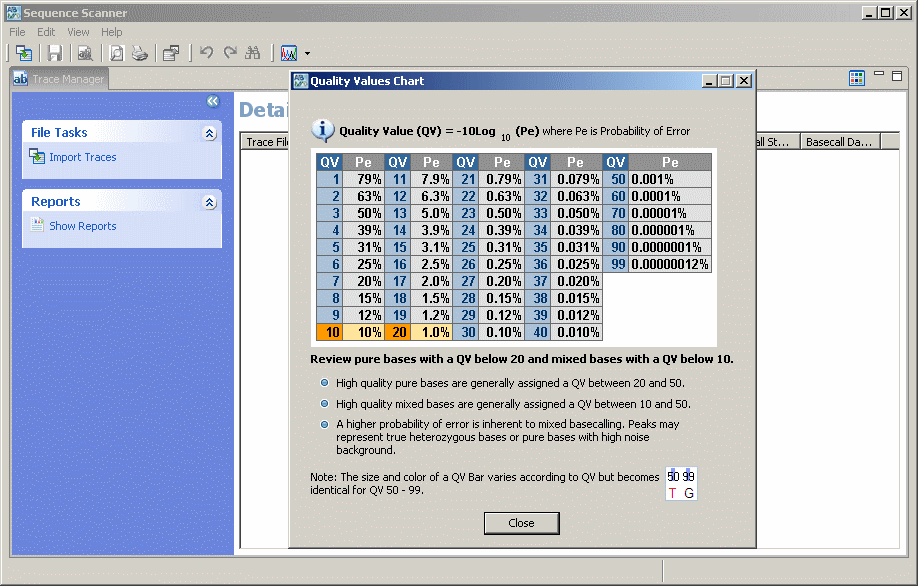The height and width of the screenshot is (586, 918).
Task: Switch to the Trace Manager tab
Action: click(x=58, y=79)
